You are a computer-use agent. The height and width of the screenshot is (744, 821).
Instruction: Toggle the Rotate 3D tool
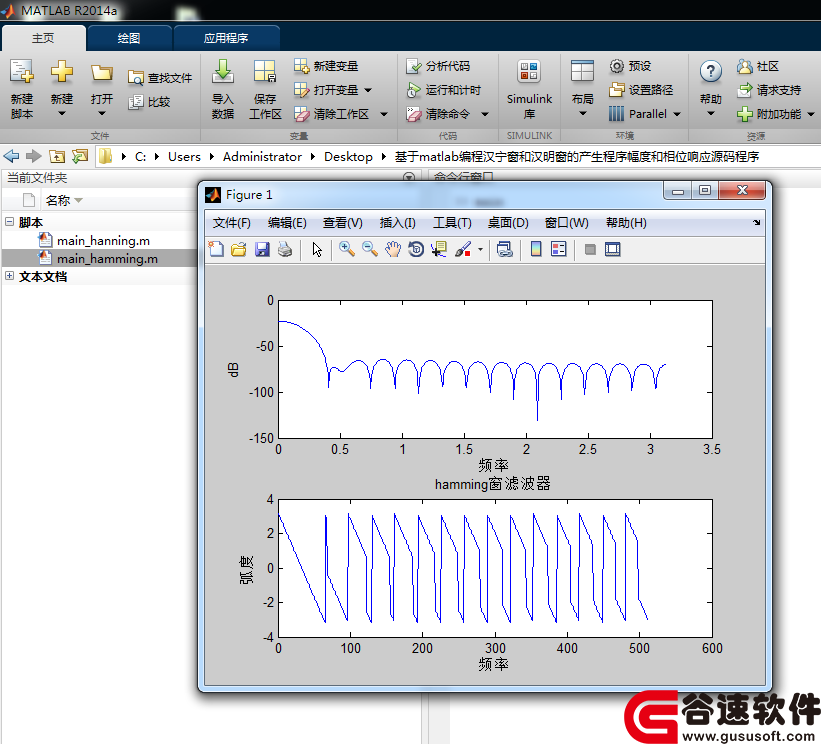pos(416,249)
